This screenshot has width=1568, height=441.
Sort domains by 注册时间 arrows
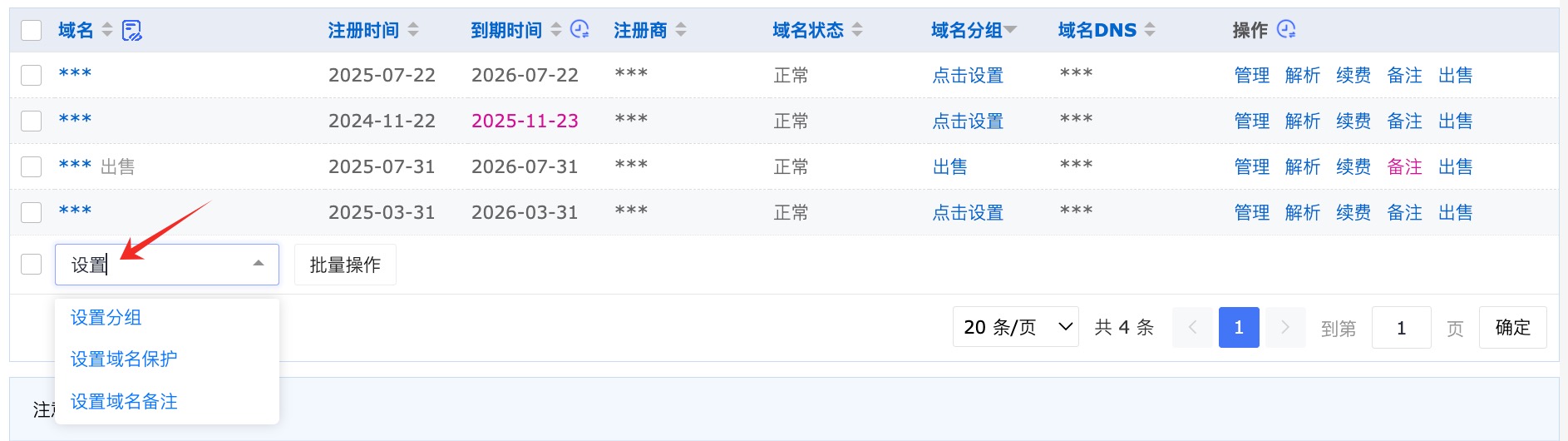(x=413, y=31)
